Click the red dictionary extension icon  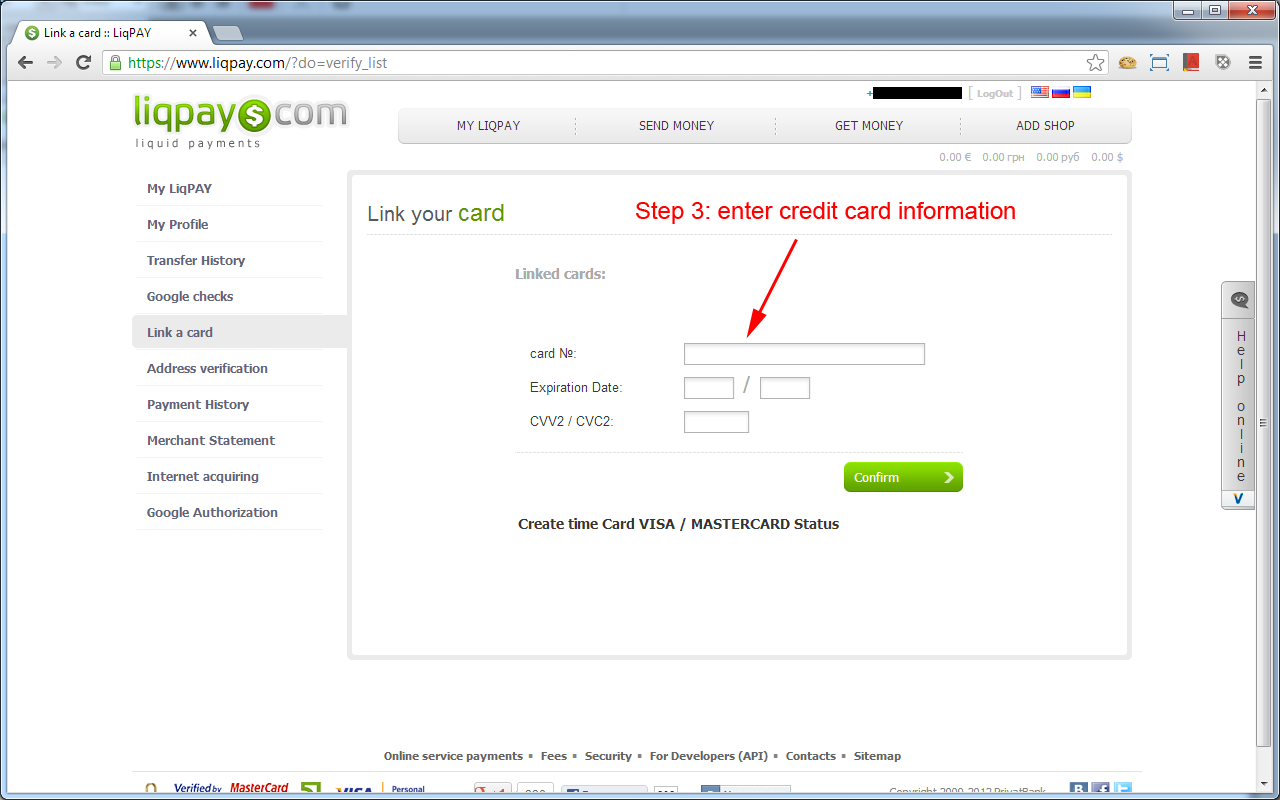(x=1191, y=62)
